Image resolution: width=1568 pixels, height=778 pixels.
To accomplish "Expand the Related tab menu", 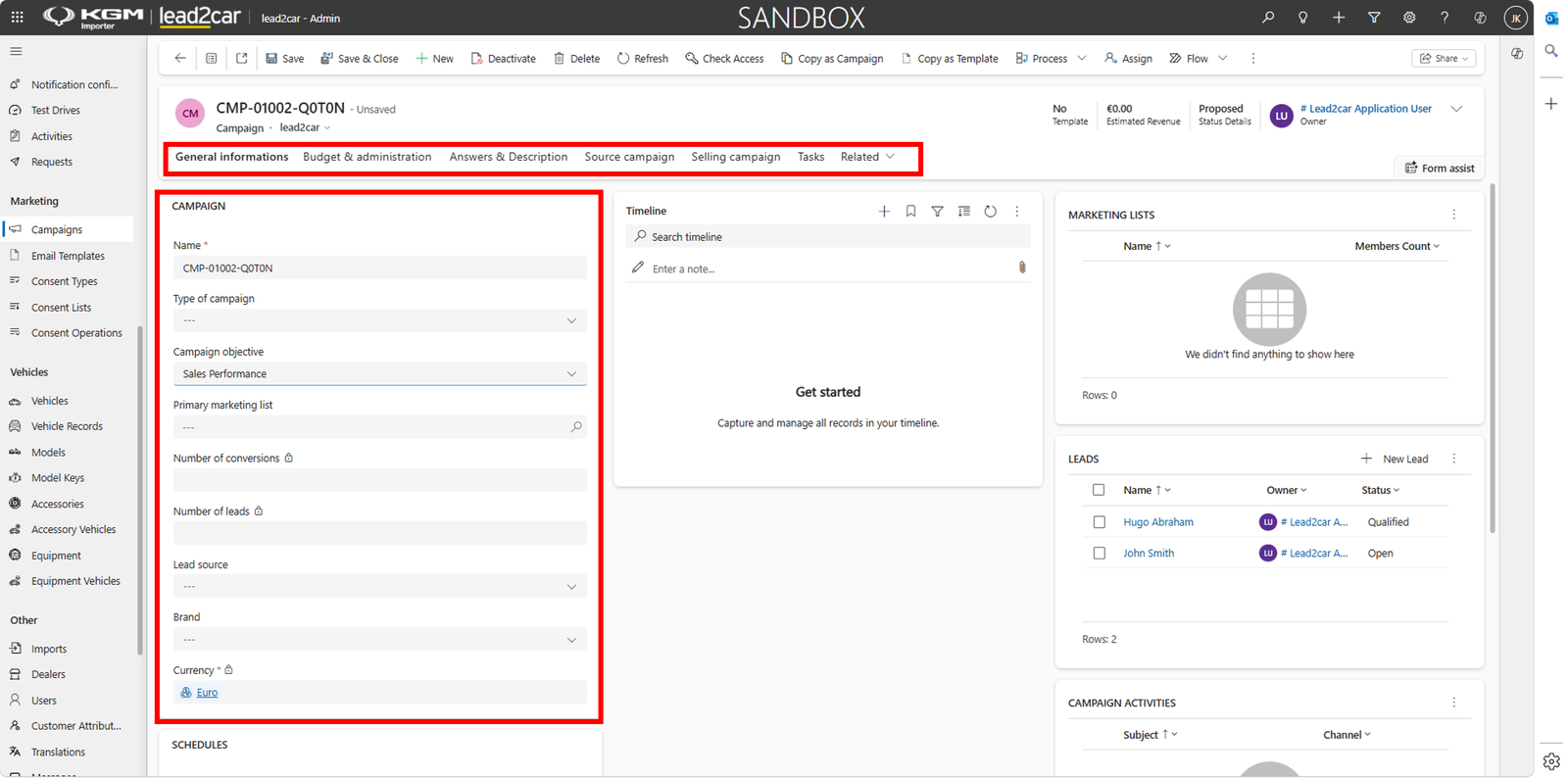I will [868, 157].
